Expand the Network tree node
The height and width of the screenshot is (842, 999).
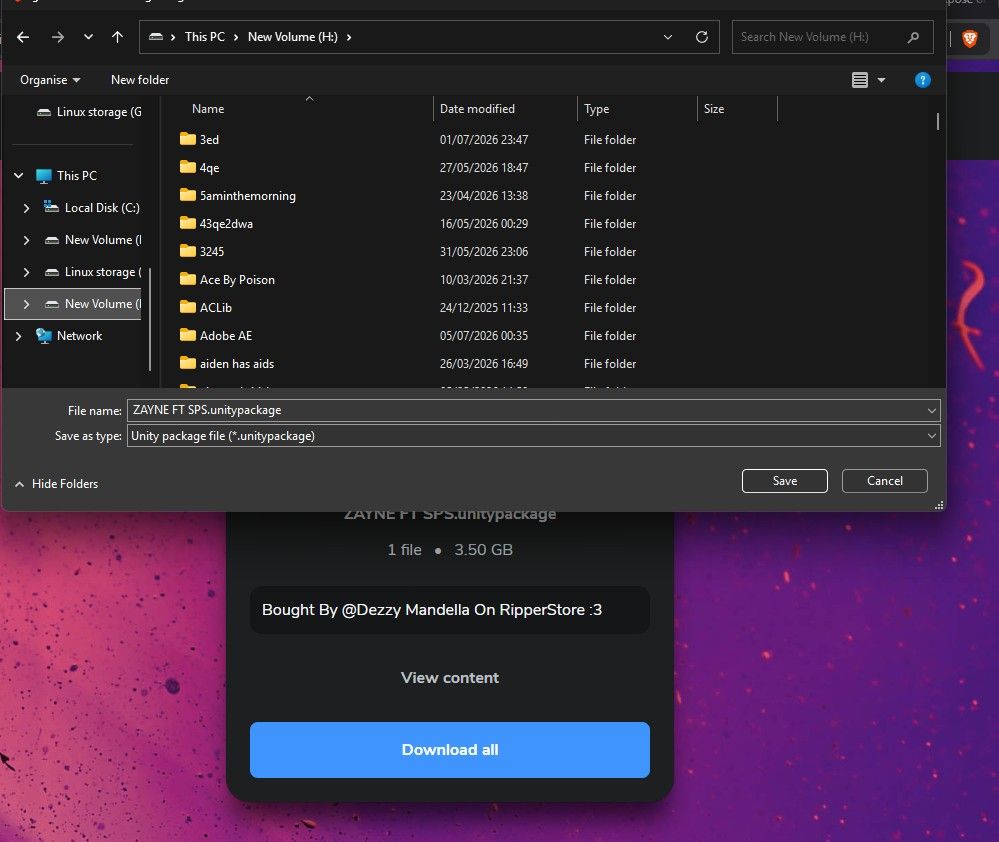coord(18,336)
